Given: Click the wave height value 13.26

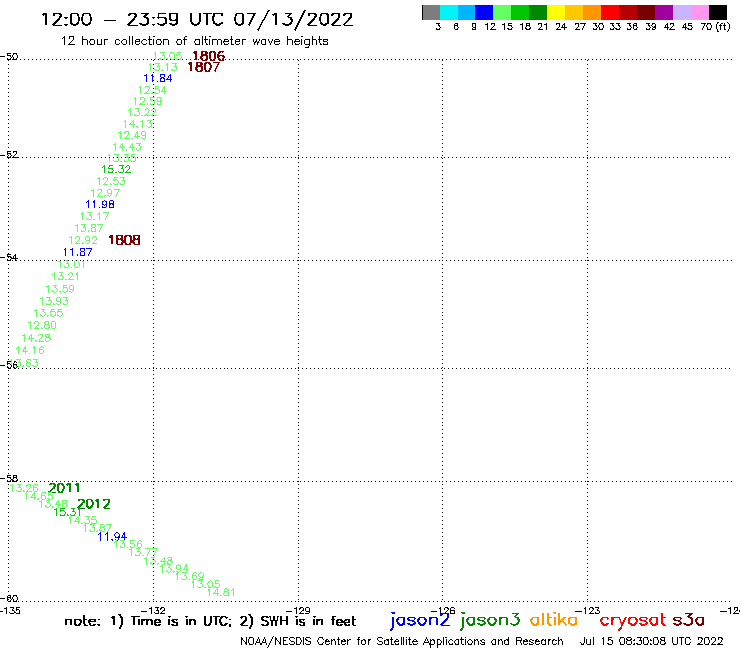Looking at the screenshot, I should [24, 488].
